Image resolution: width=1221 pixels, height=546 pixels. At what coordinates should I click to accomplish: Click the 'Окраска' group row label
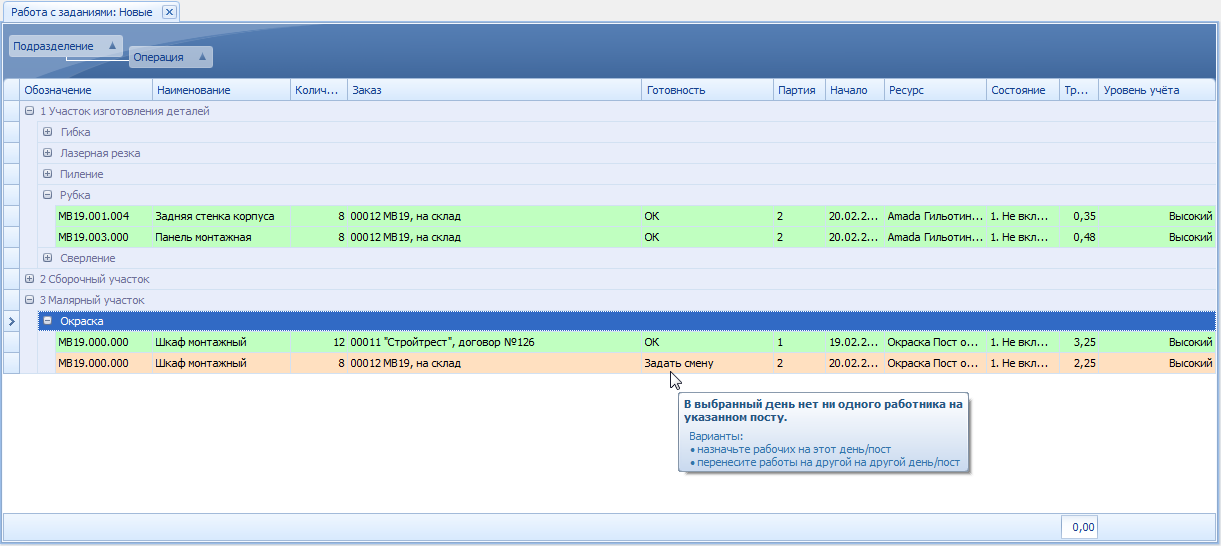click(82, 321)
